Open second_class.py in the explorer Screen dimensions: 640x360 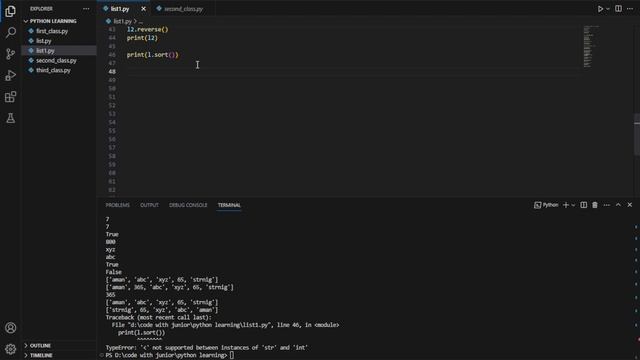(x=56, y=60)
